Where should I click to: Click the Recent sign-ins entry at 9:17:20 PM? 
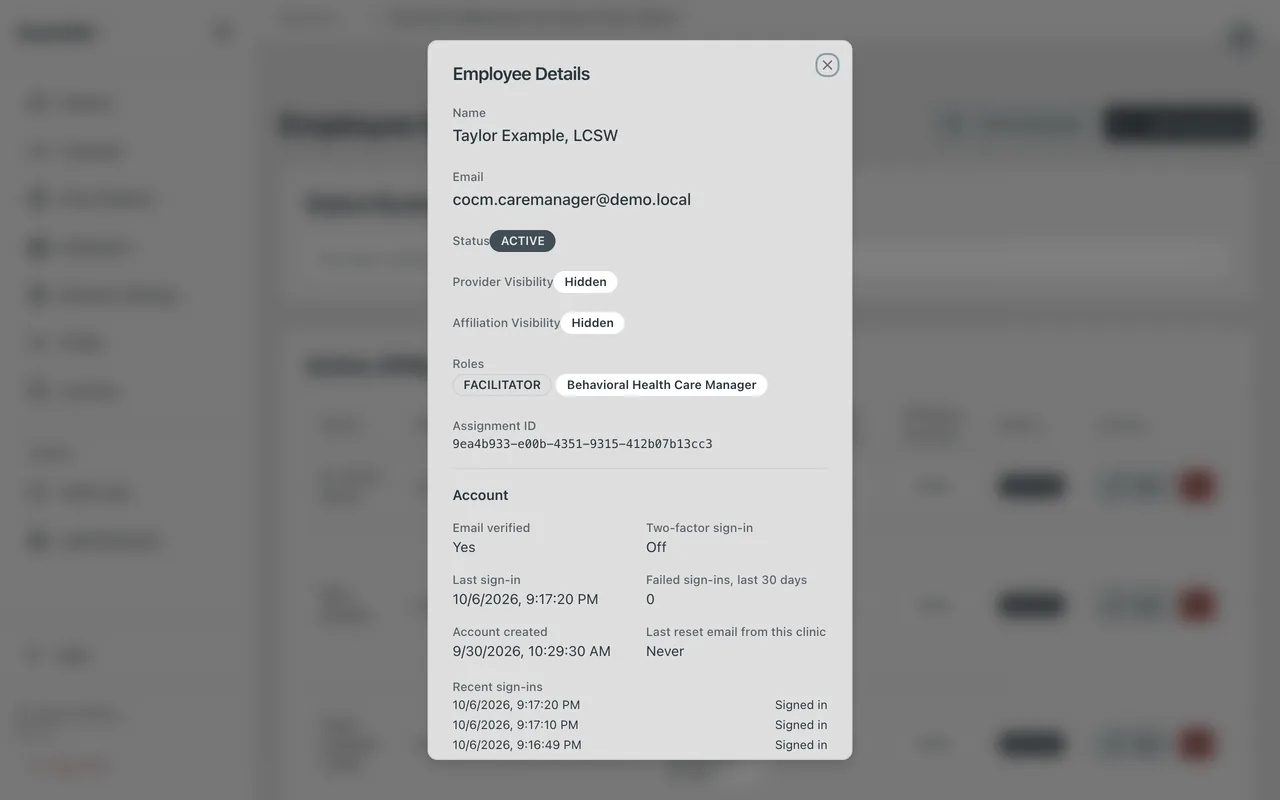[516, 705]
